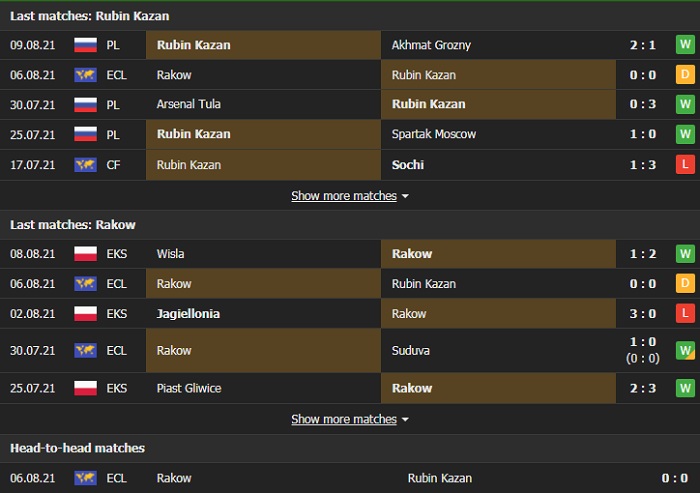700x493 pixels.
Task: Click Polish flag in Piast Gliwice row
Action: 85,388
